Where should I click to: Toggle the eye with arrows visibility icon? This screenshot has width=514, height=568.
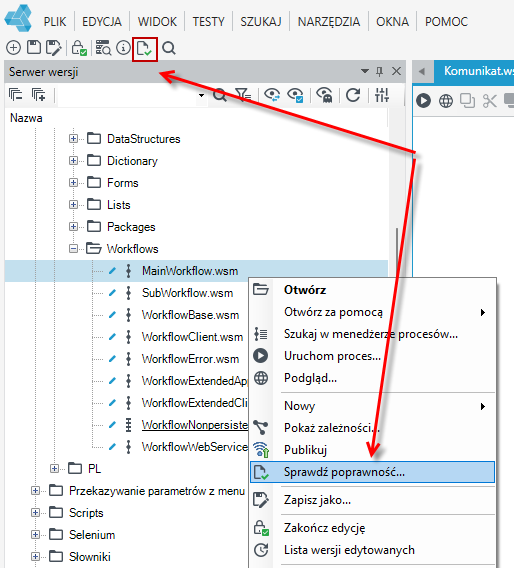point(272,95)
